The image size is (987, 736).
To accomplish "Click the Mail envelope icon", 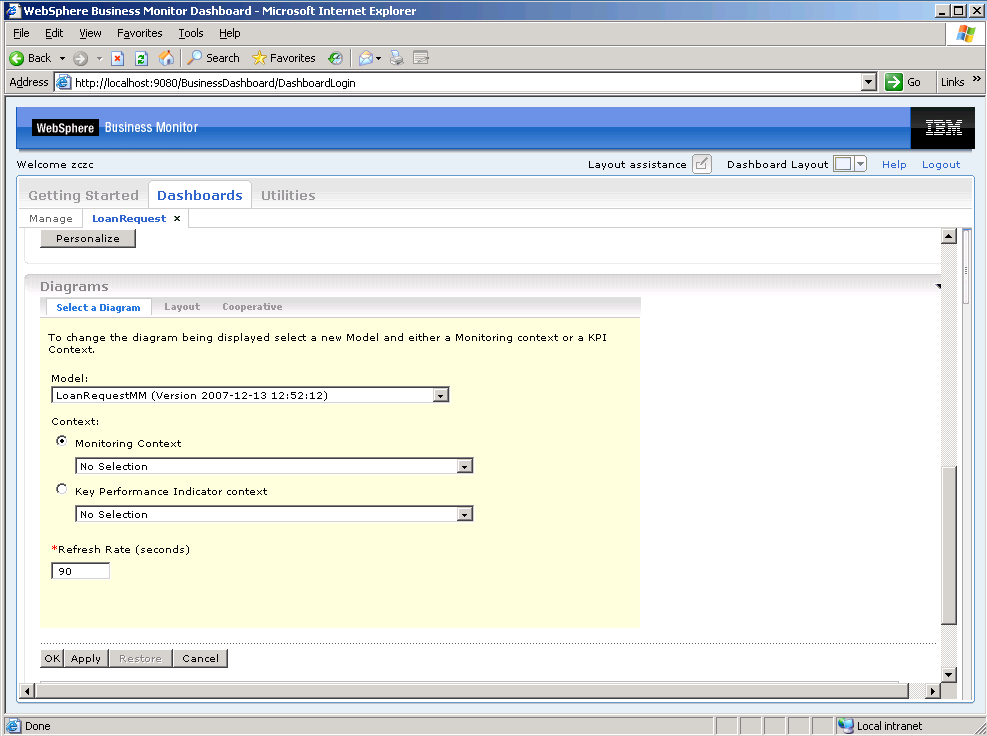I will 365,59.
